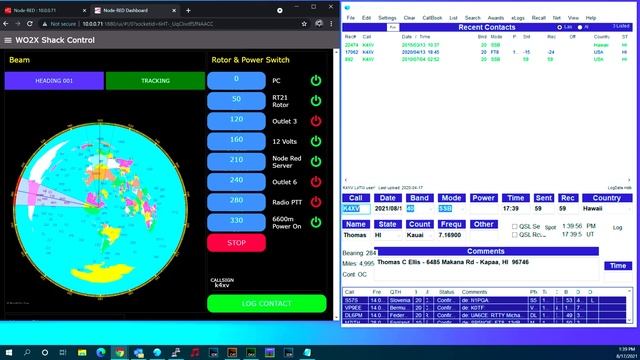Click the Not secure site info icon
640x360 pixels.
click(x=45, y=24)
